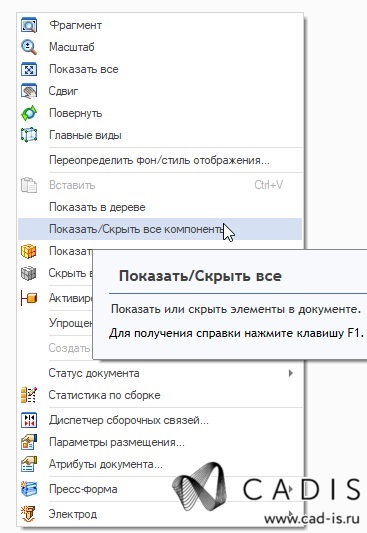Image resolution: width=367 pixels, height=533 pixels.
Task: Choose Повернуть menu entry
Action: [x=160, y=113]
